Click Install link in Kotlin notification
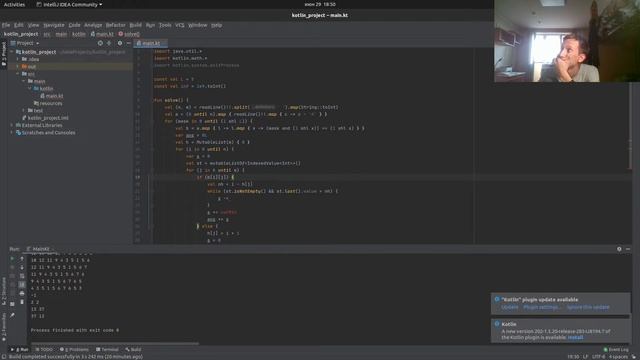 [576, 337]
